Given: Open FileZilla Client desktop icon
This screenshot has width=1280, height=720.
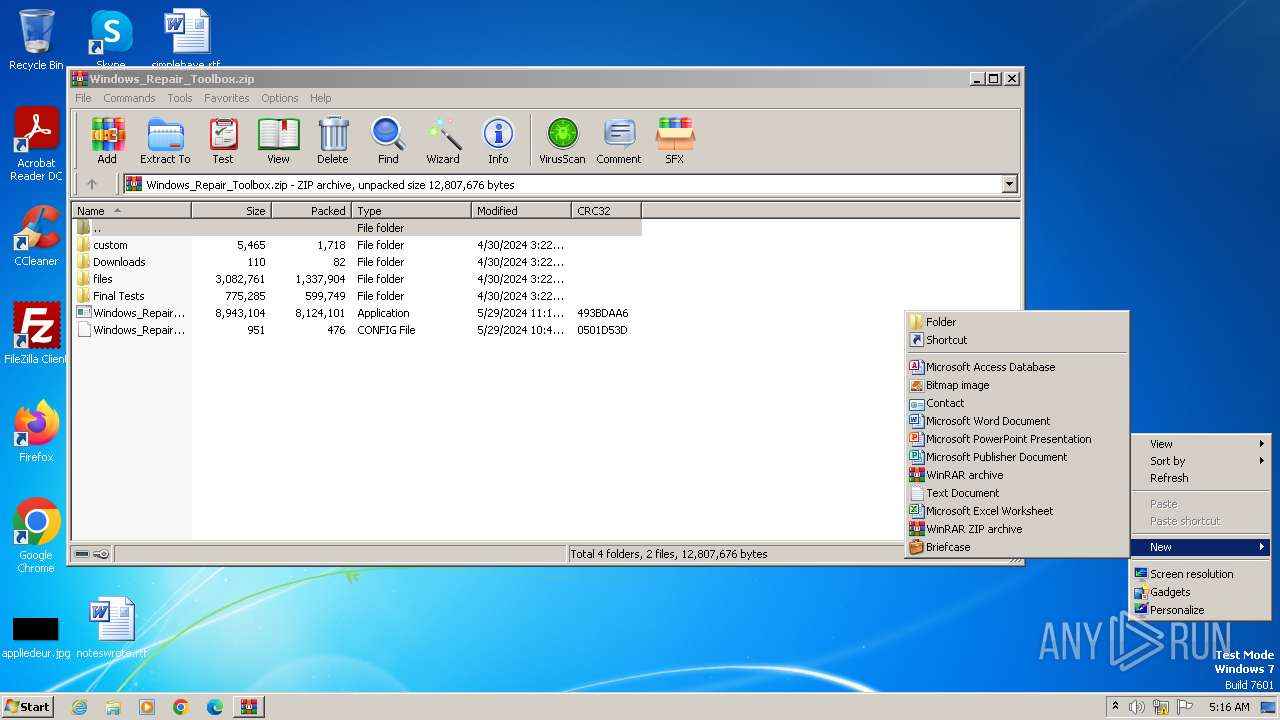Looking at the screenshot, I should [x=36, y=333].
